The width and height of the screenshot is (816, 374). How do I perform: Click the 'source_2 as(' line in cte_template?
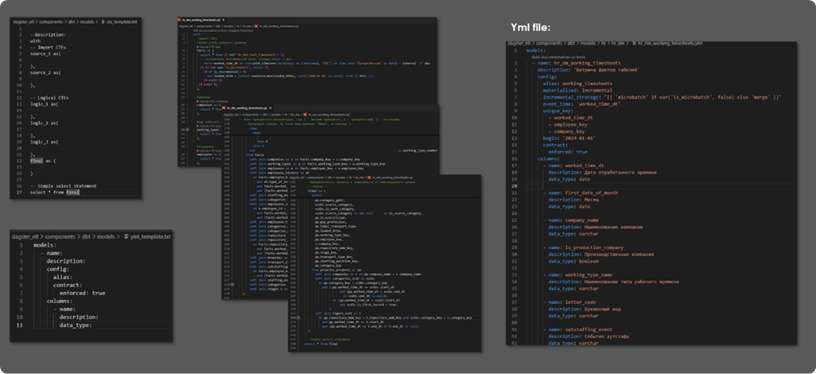(45, 72)
